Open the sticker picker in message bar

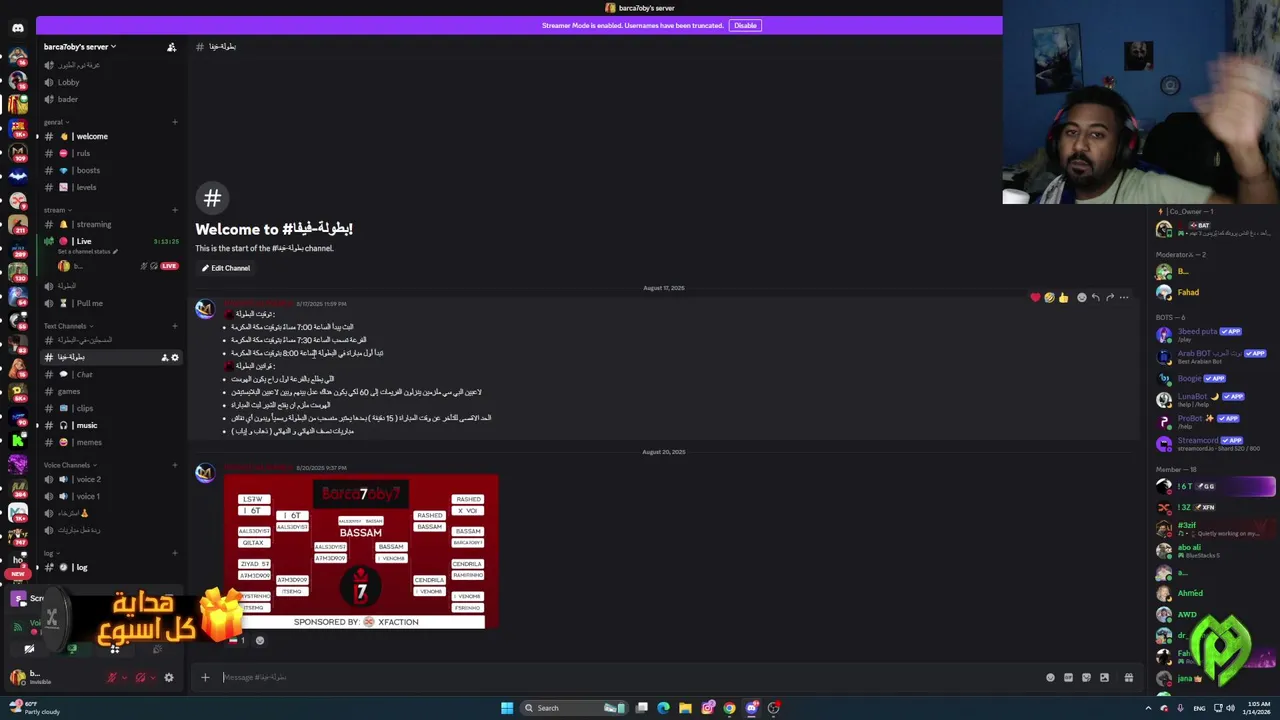tap(1086, 677)
